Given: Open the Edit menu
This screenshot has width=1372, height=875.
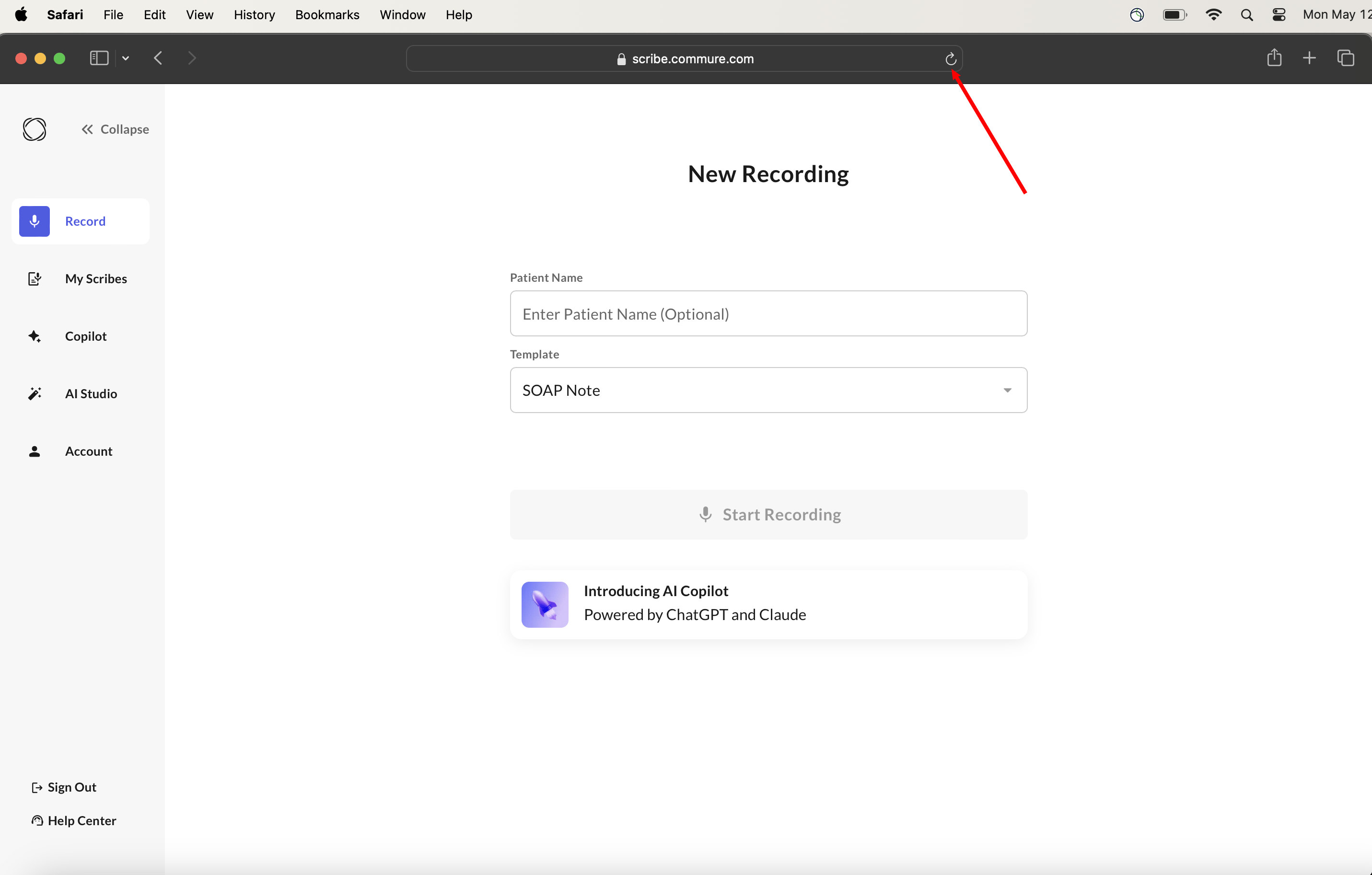Looking at the screenshot, I should pyautogui.click(x=154, y=15).
